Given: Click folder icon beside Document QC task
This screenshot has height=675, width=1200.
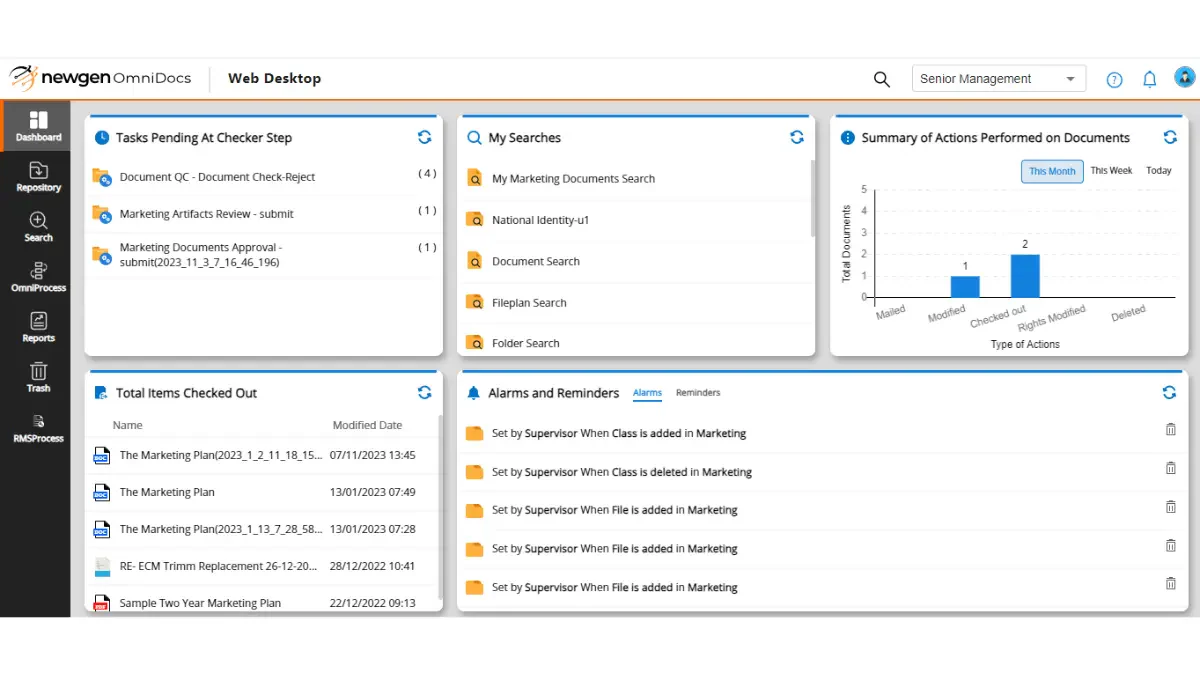Looking at the screenshot, I should pyautogui.click(x=101, y=177).
